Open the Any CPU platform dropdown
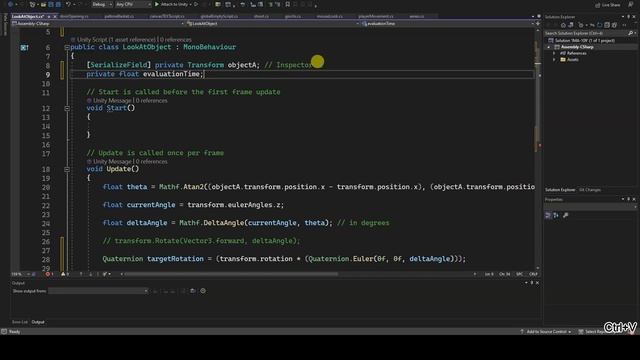 point(133,4)
